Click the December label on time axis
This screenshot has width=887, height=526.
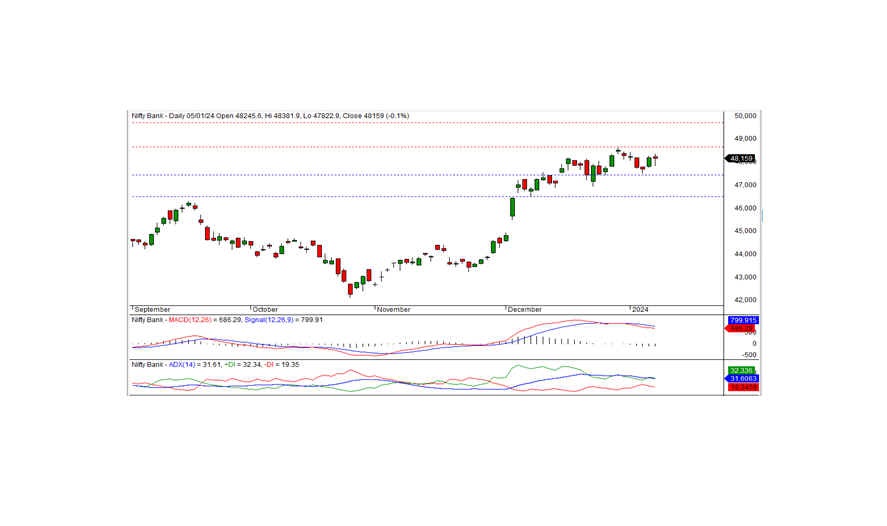524,309
